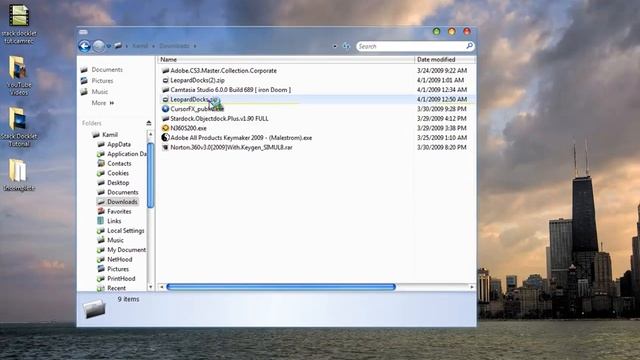Click the green window control button
640x360 pixels.
point(437,31)
